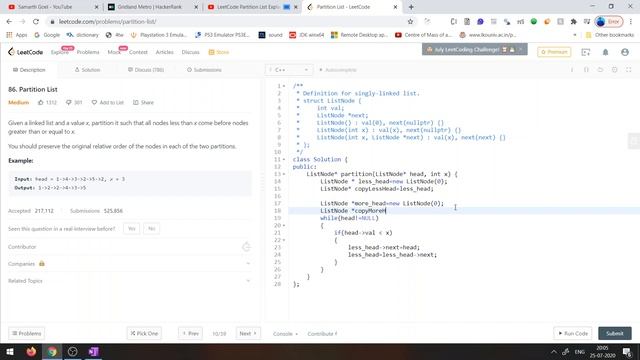Click Add to List
The image size is (640, 360).
pyautogui.click(x=107, y=102)
